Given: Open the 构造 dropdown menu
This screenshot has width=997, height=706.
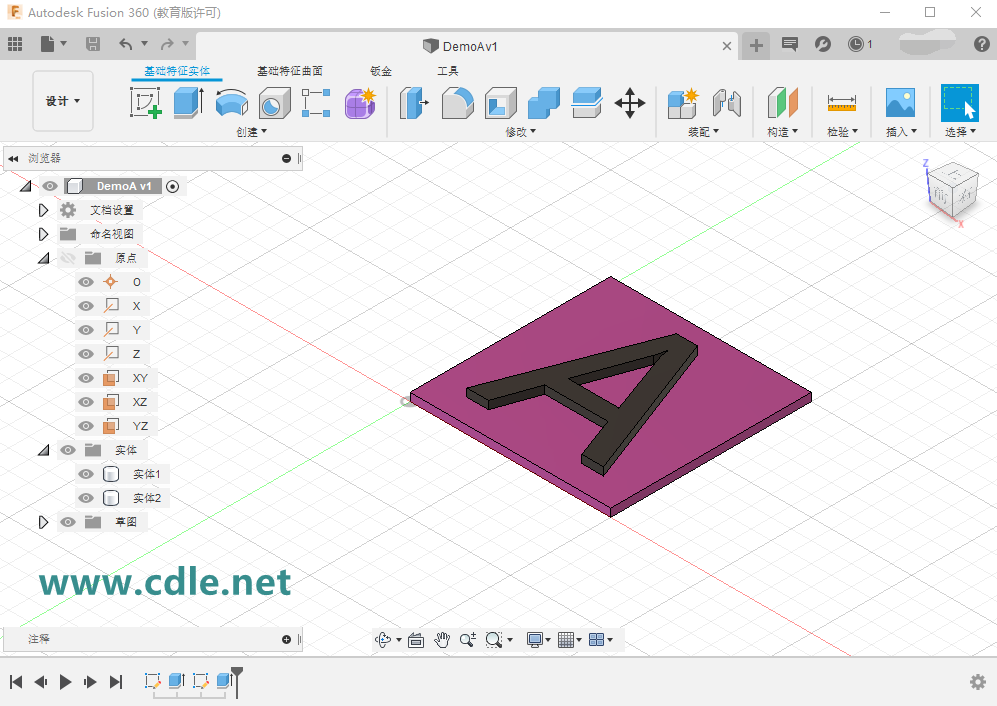Looking at the screenshot, I should pyautogui.click(x=783, y=132).
